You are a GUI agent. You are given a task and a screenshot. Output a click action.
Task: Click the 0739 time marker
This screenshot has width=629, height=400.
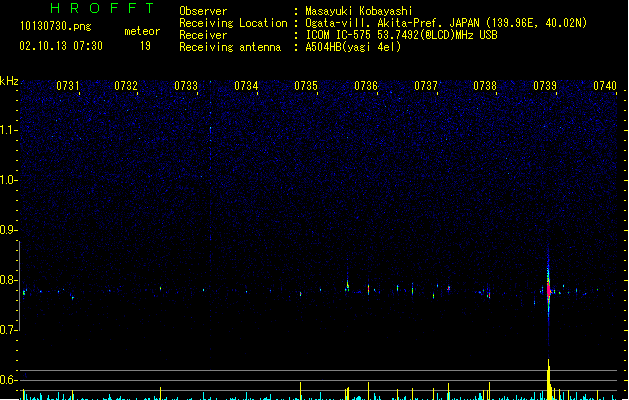(x=545, y=86)
